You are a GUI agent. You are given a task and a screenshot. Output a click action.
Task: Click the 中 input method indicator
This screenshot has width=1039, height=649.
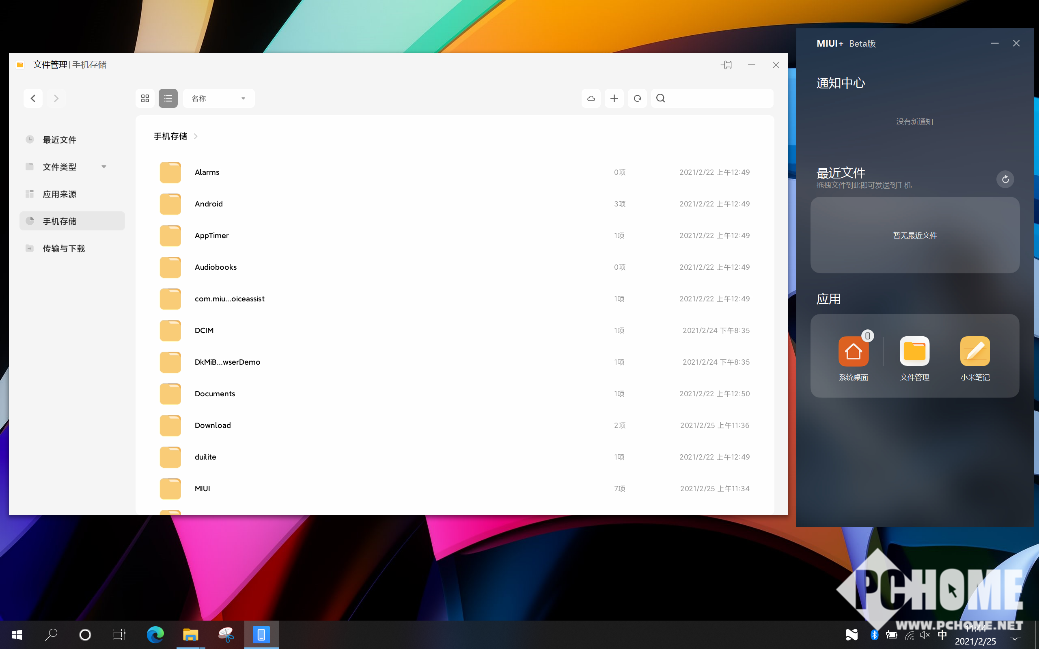click(942, 635)
